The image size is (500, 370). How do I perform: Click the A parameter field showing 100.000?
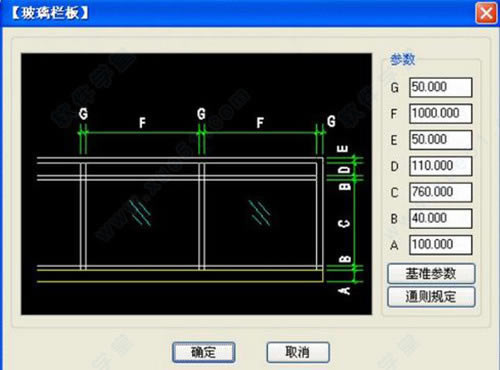pos(441,245)
